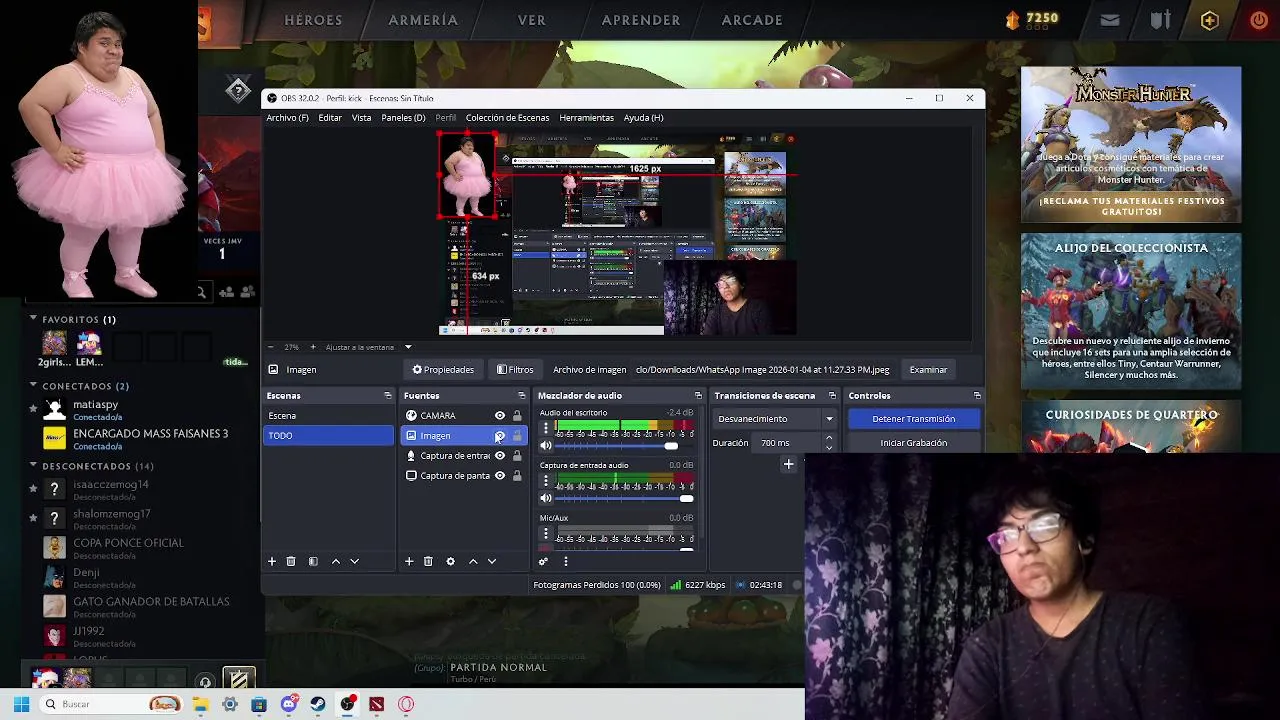This screenshot has width=1280, height=720.
Task: Delete selected source with the Fuentes trash icon
Action: pos(428,562)
